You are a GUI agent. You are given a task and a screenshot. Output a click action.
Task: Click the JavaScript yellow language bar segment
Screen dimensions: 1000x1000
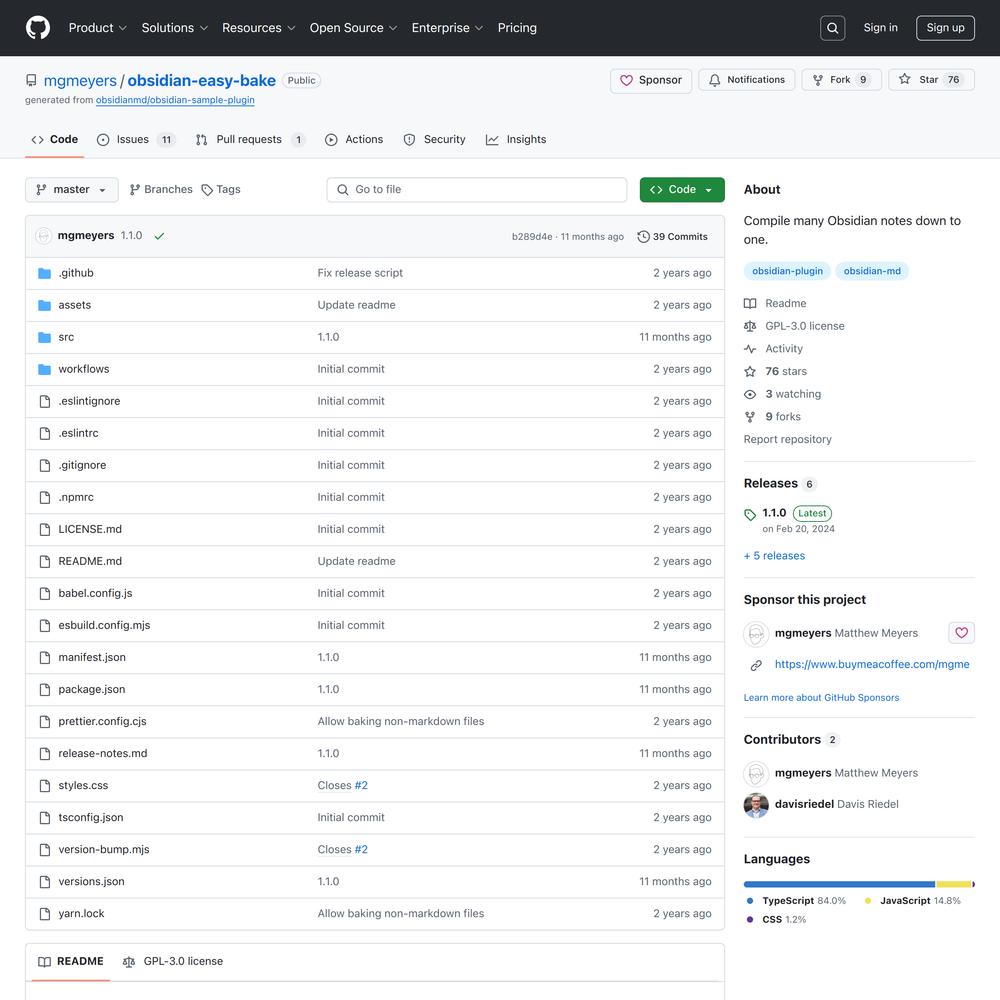953,885
